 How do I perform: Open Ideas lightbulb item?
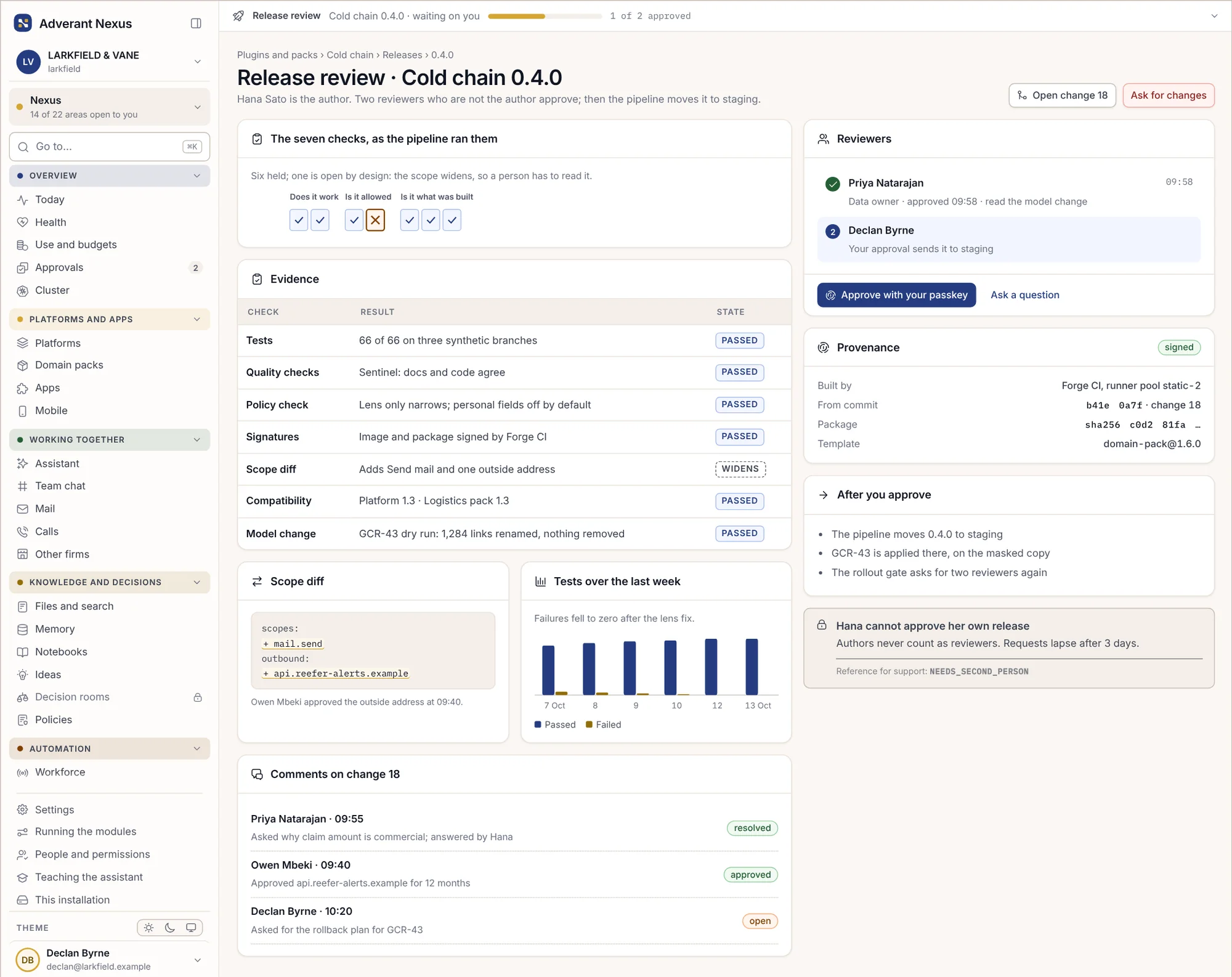pyautogui.click(x=110, y=675)
